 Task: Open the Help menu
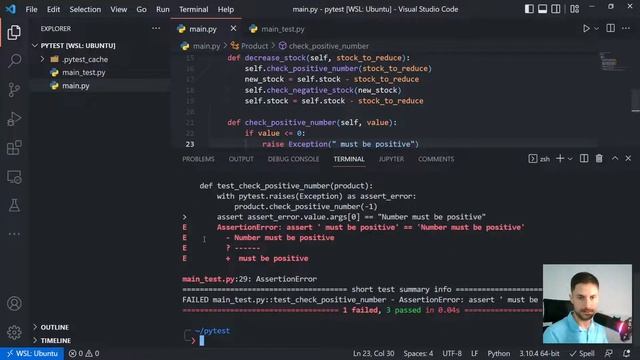226,9
